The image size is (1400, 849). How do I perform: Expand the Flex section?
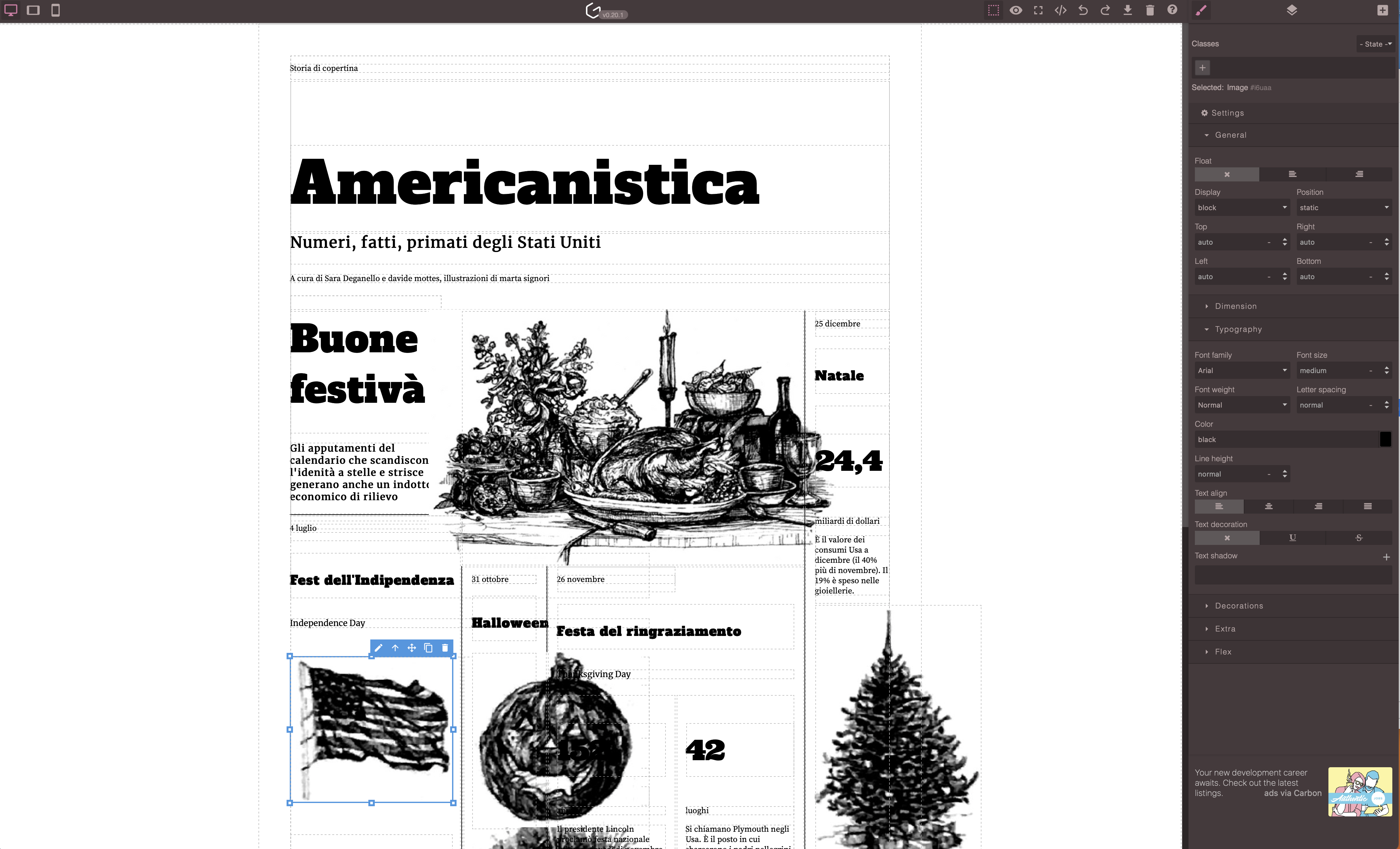click(x=1294, y=652)
